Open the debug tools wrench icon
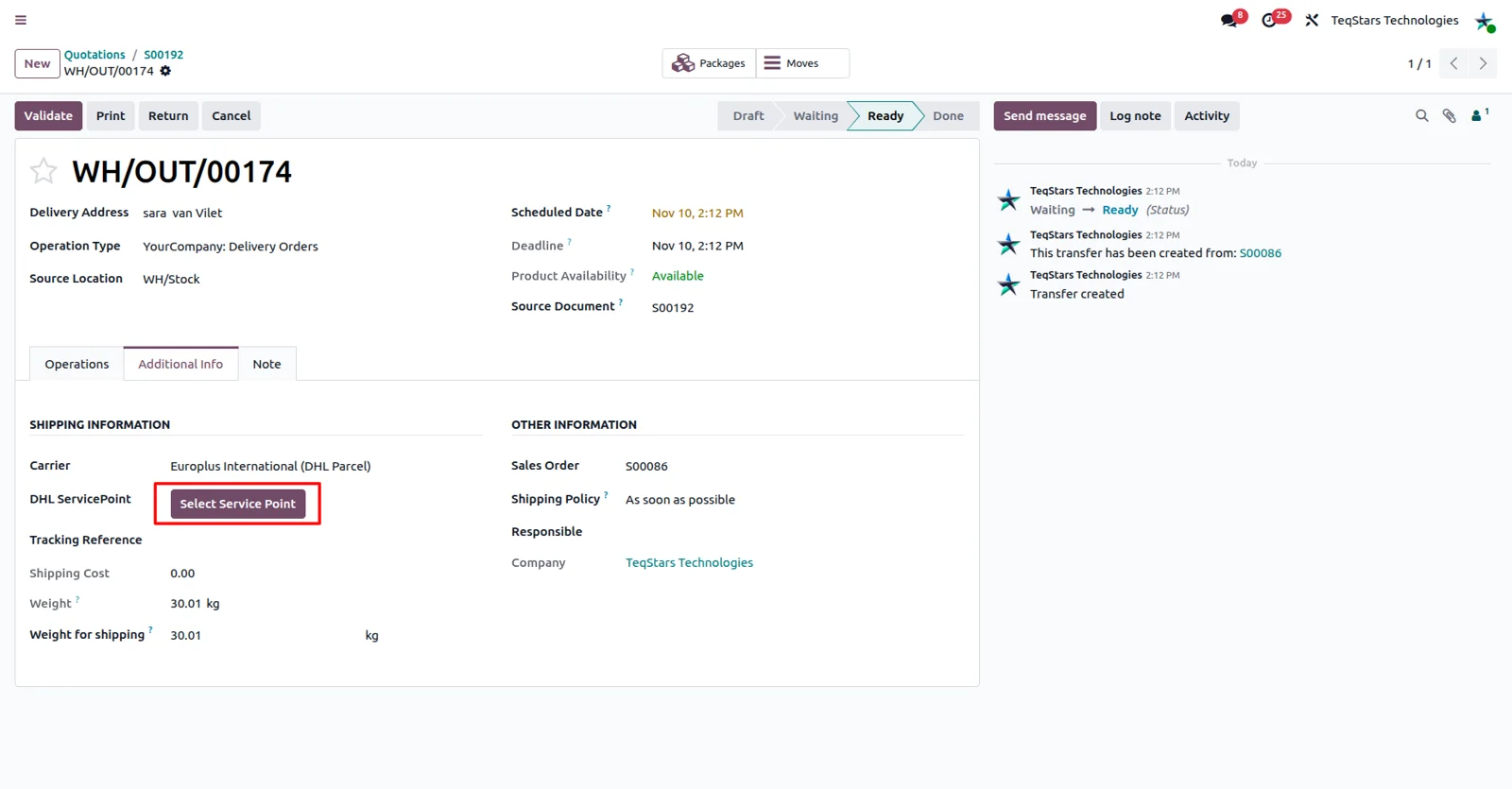Viewport: 1512px width, 789px height. pyautogui.click(x=1312, y=20)
